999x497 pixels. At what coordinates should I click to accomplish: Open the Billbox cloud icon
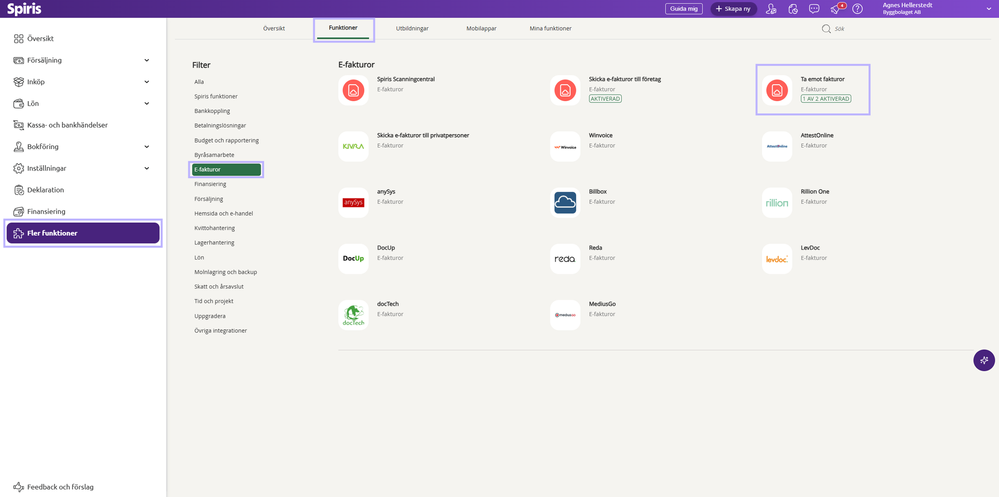(x=565, y=203)
